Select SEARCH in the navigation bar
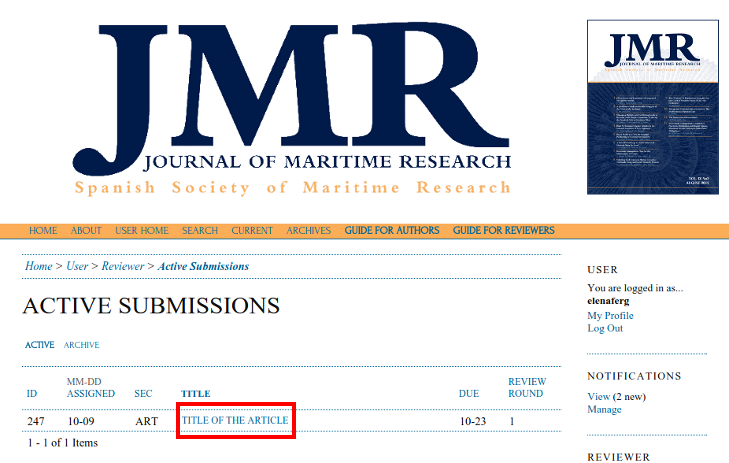729x463 pixels. click(x=200, y=231)
